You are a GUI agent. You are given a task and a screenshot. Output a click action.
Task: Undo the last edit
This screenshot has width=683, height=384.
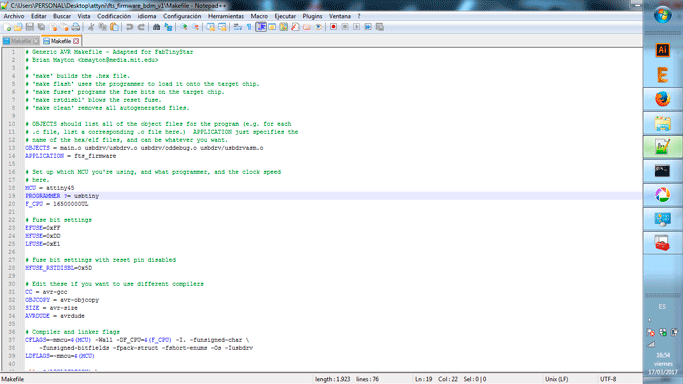click(x=129, y=27)
